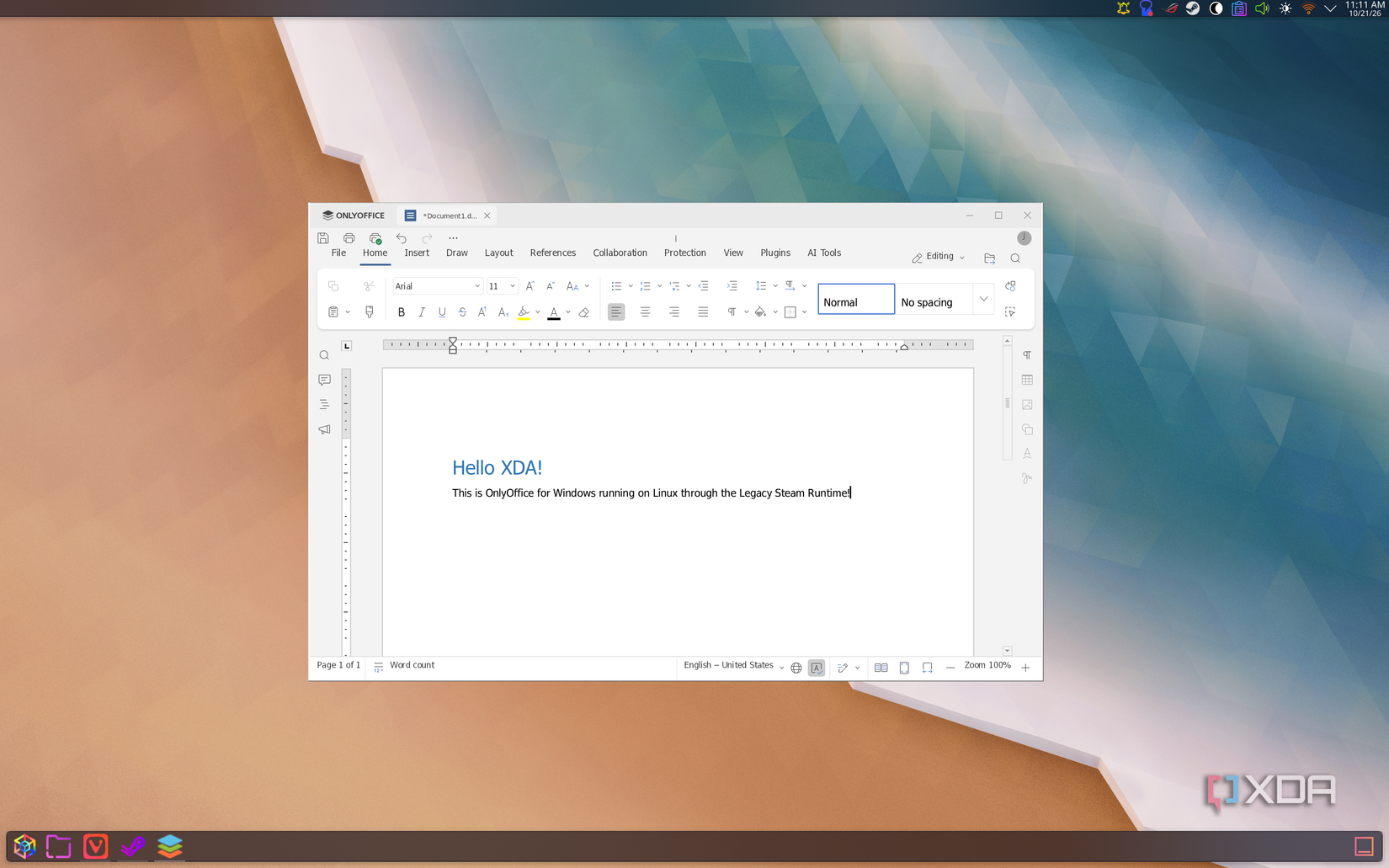Open the Comments panel in left sidebar

tap(324, 381)
